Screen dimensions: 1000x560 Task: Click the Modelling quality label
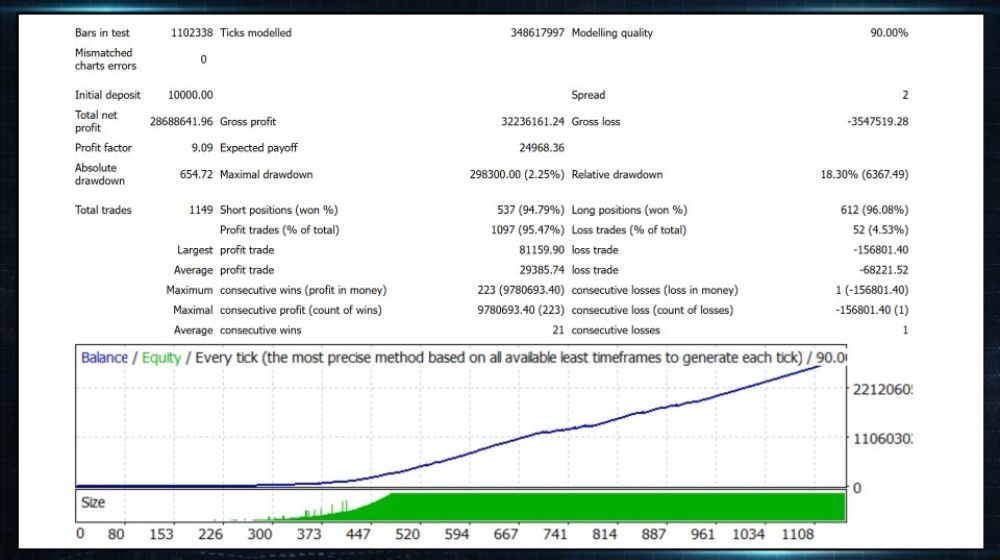coord(612,33)
